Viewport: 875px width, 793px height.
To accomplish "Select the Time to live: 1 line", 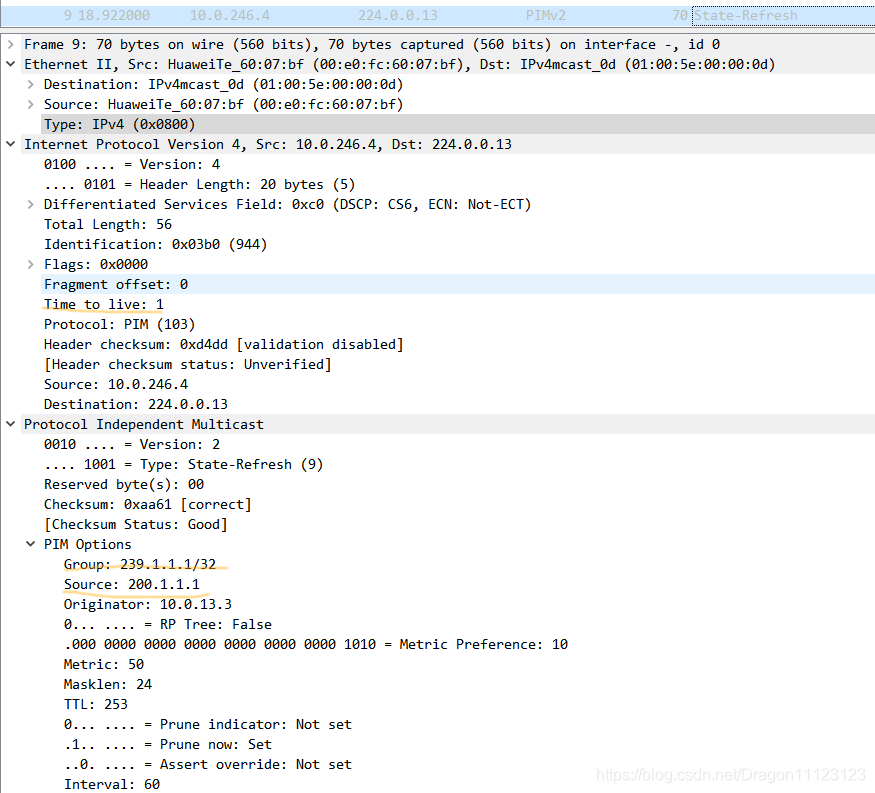I will [x=104, y=304].
